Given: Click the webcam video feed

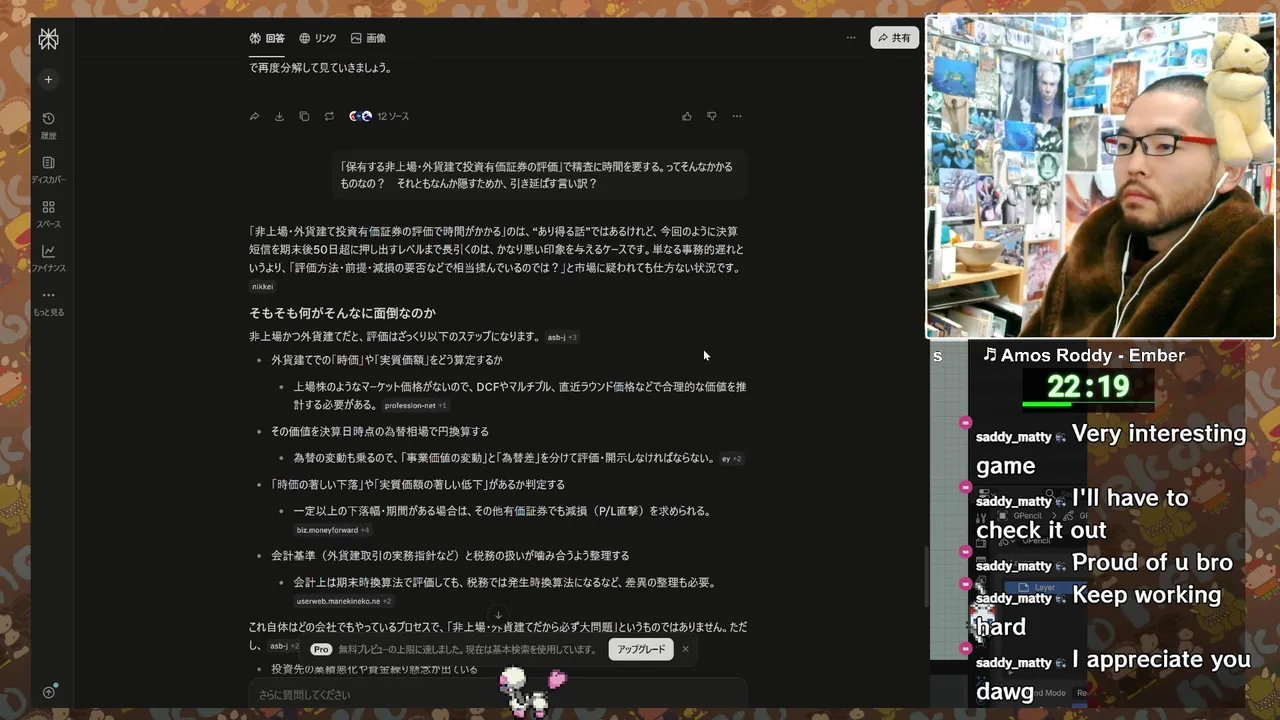Looking at the screenshot, I should pos(1100,176).
